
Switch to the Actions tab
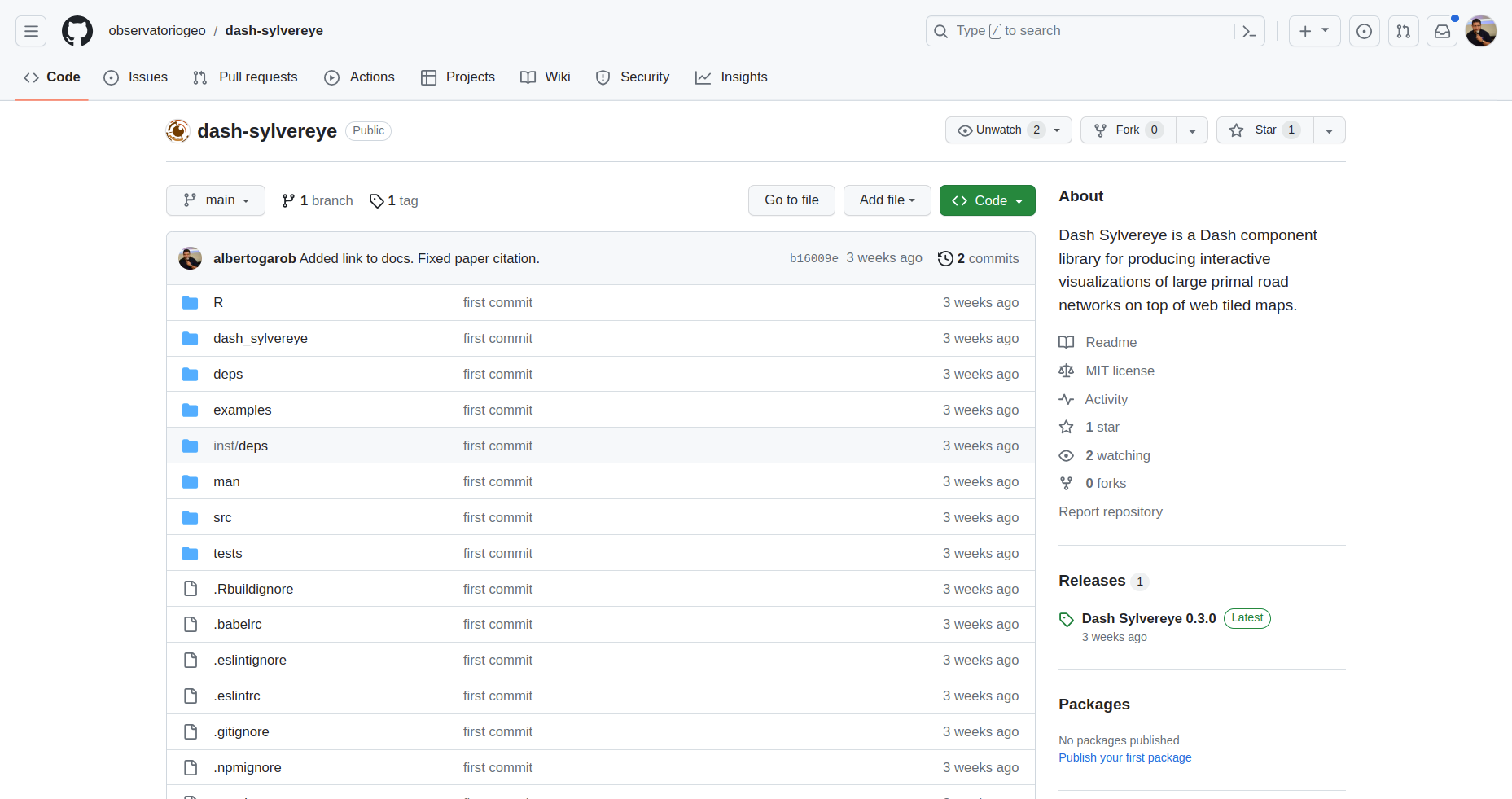[x=360, y=77]
